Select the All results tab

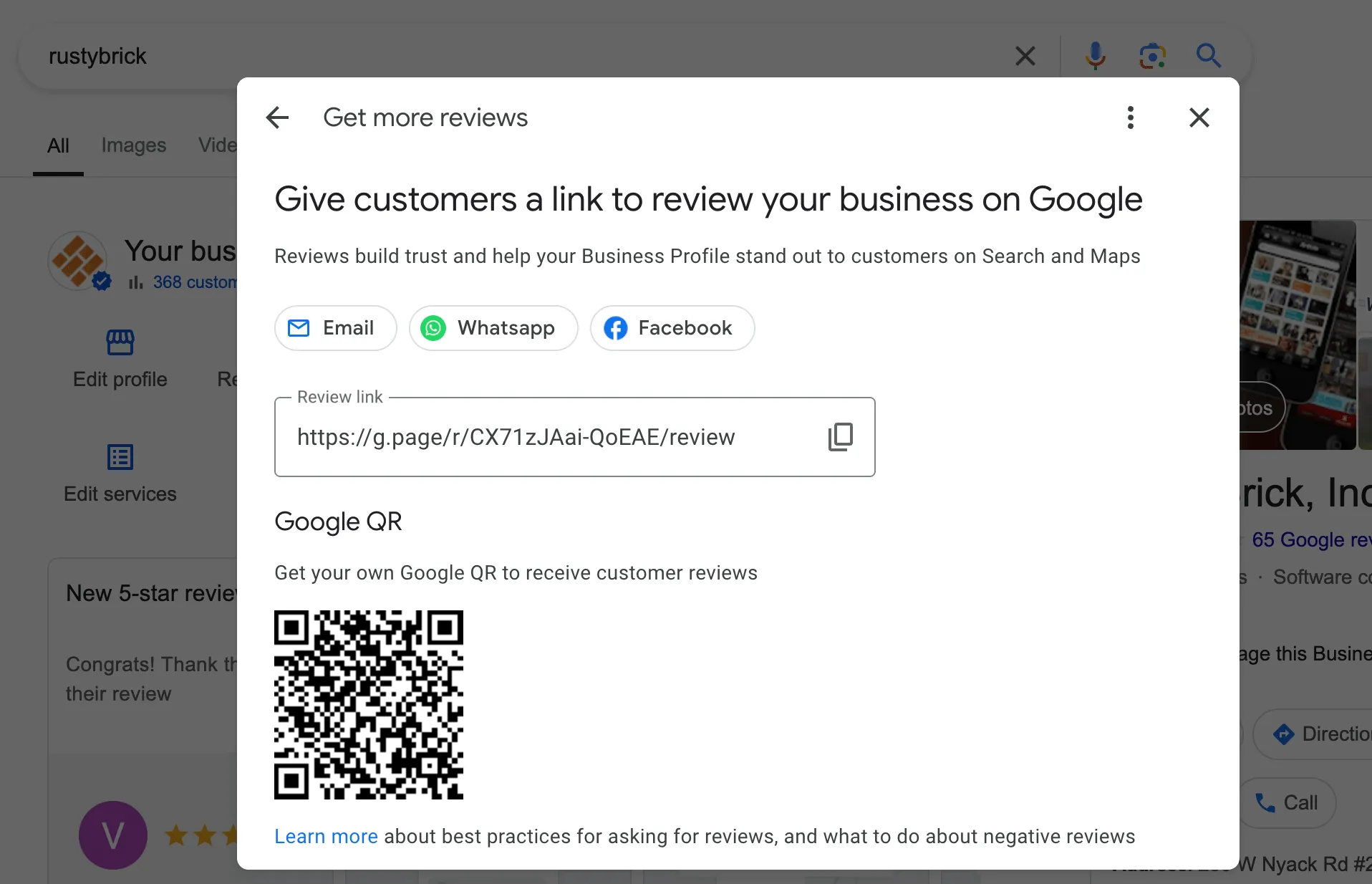click(58, 145)
